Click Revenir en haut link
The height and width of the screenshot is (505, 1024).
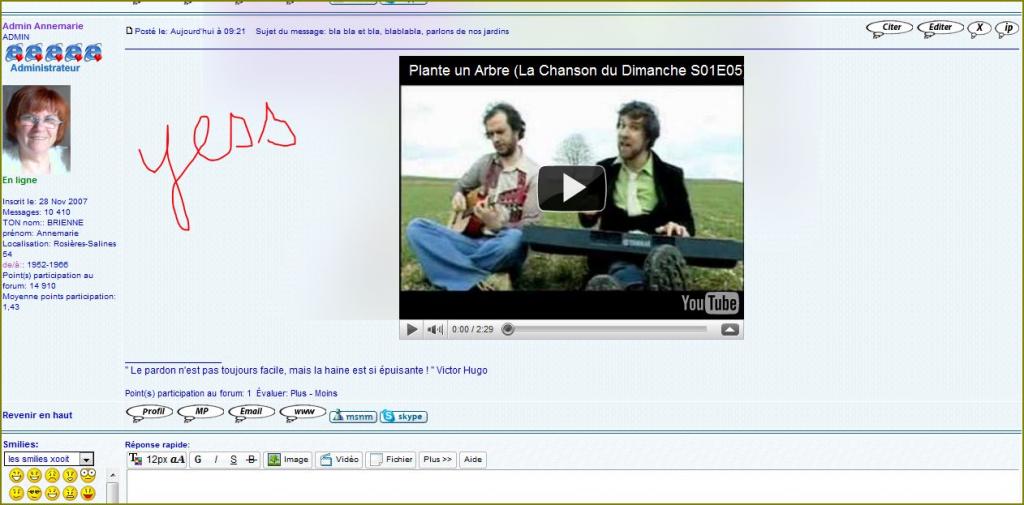pos(37,415)
